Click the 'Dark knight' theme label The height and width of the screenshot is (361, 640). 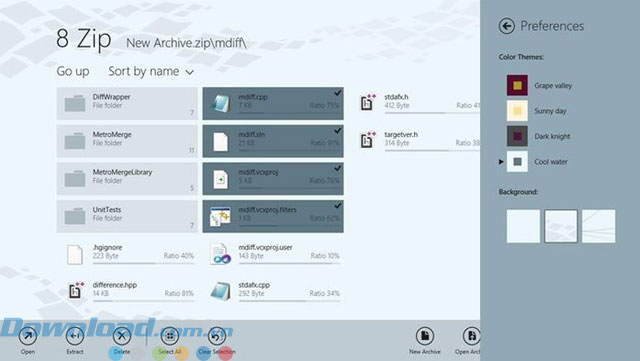pyautogui.click(x=552, y=136)
